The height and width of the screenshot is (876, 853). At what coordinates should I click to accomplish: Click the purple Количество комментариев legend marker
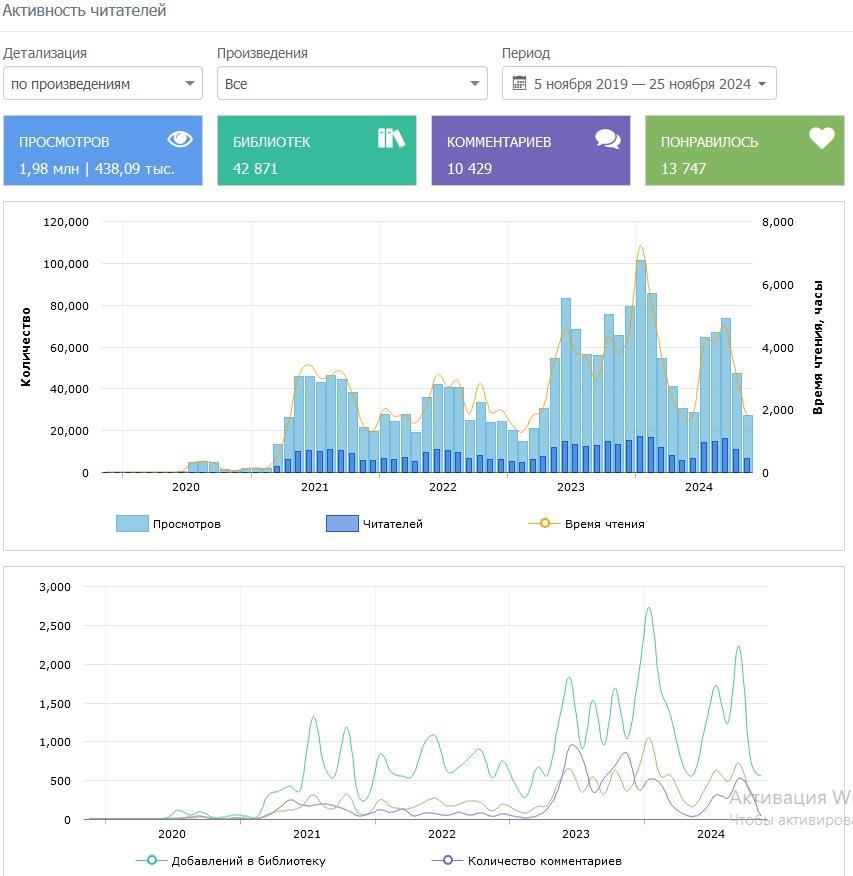[x=448, y=860]
